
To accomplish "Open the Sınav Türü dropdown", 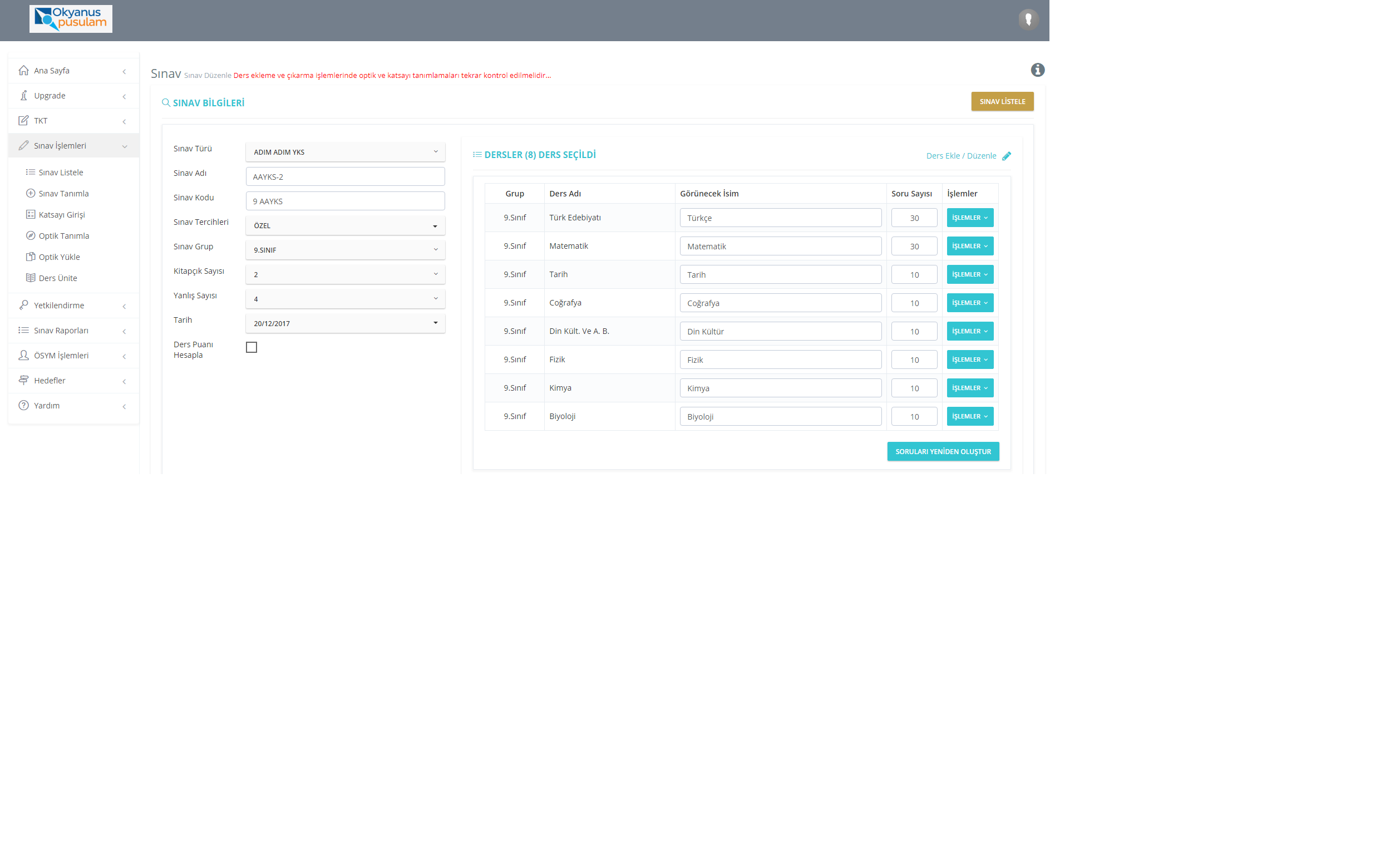I will click(x=345, y=152).
